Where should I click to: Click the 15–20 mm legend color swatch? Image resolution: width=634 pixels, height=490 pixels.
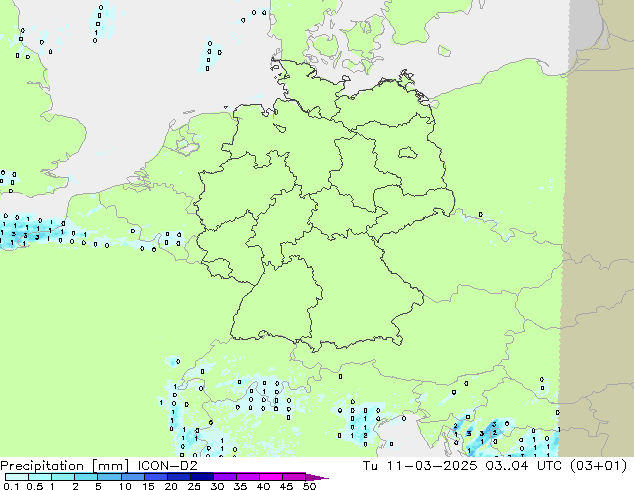click(155, 477)
